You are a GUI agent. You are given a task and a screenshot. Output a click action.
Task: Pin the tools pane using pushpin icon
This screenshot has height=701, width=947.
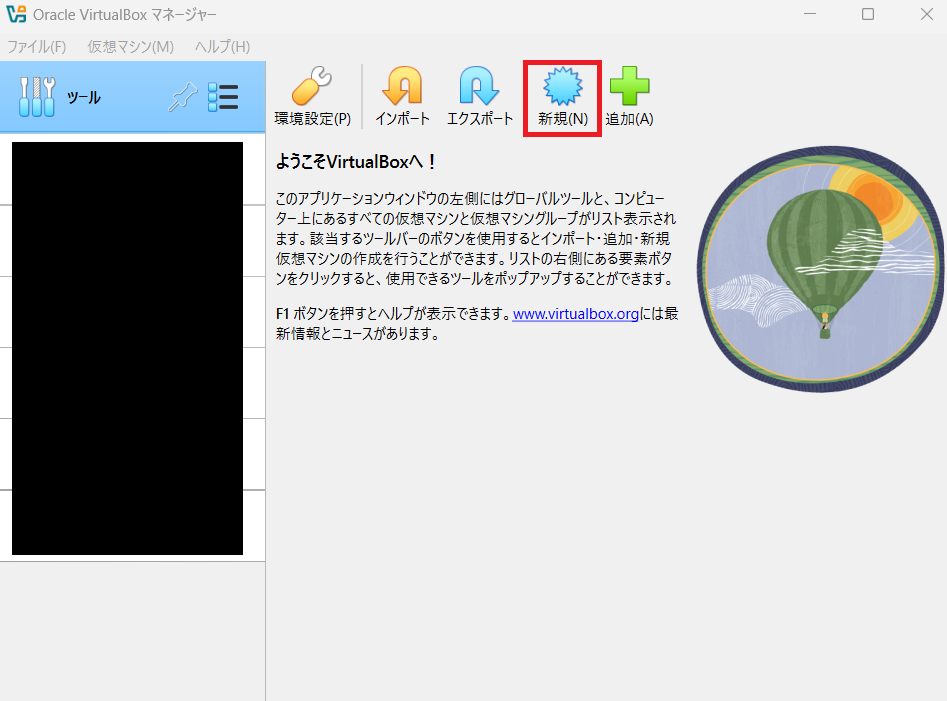pos(181,97)
